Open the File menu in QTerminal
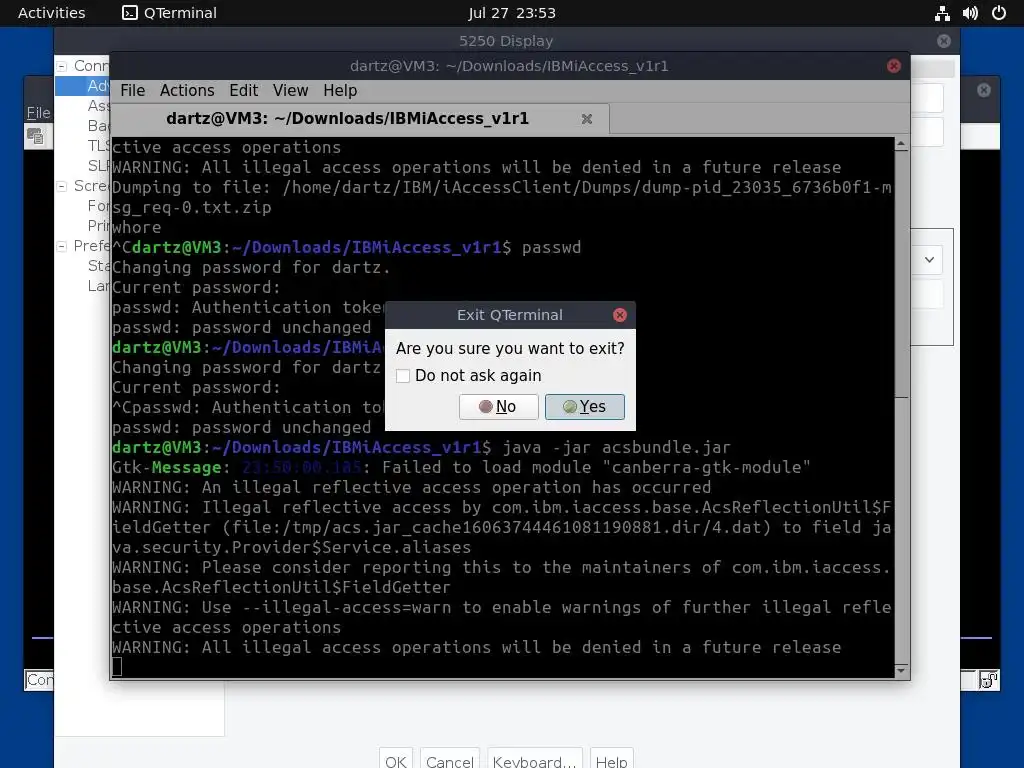The width and height of the screenshot is (1024, 768). [133, 90]
